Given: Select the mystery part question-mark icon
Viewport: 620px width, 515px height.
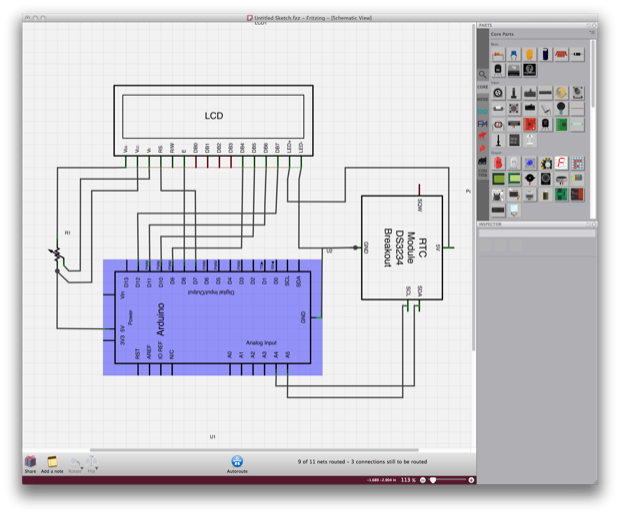Looking at the screenshot, I should (x=529, y=70).
